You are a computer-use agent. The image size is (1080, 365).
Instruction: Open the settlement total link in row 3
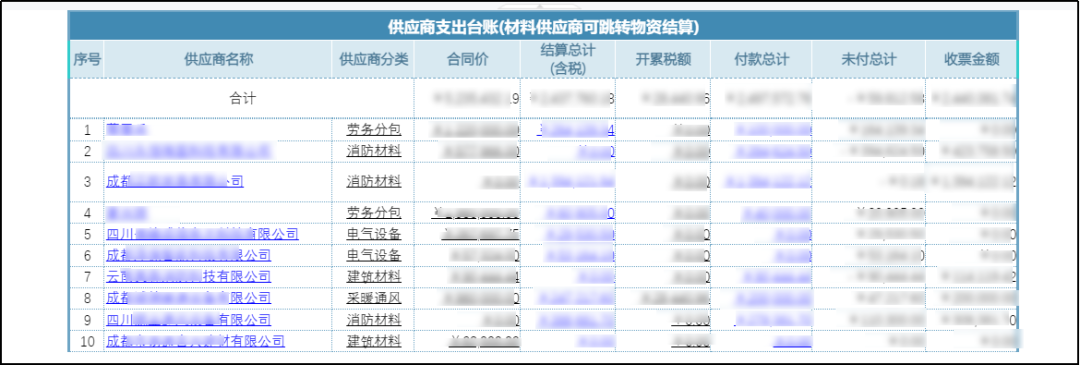570,182
